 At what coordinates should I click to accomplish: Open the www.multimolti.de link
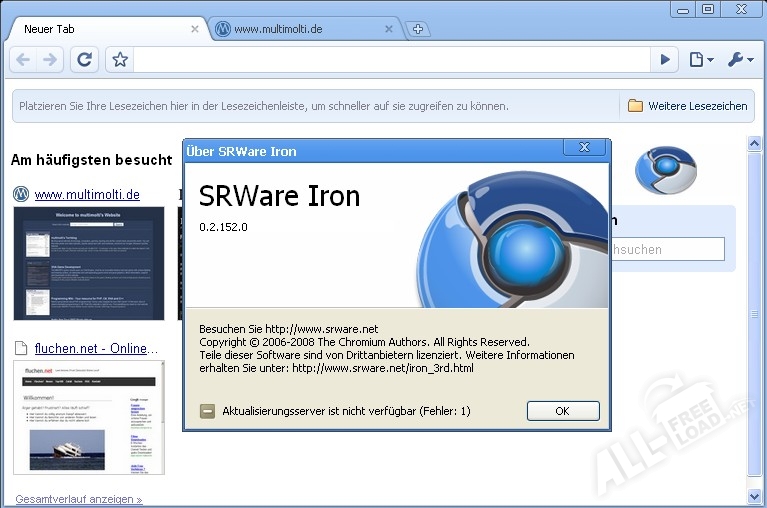[x=87, y=194]
